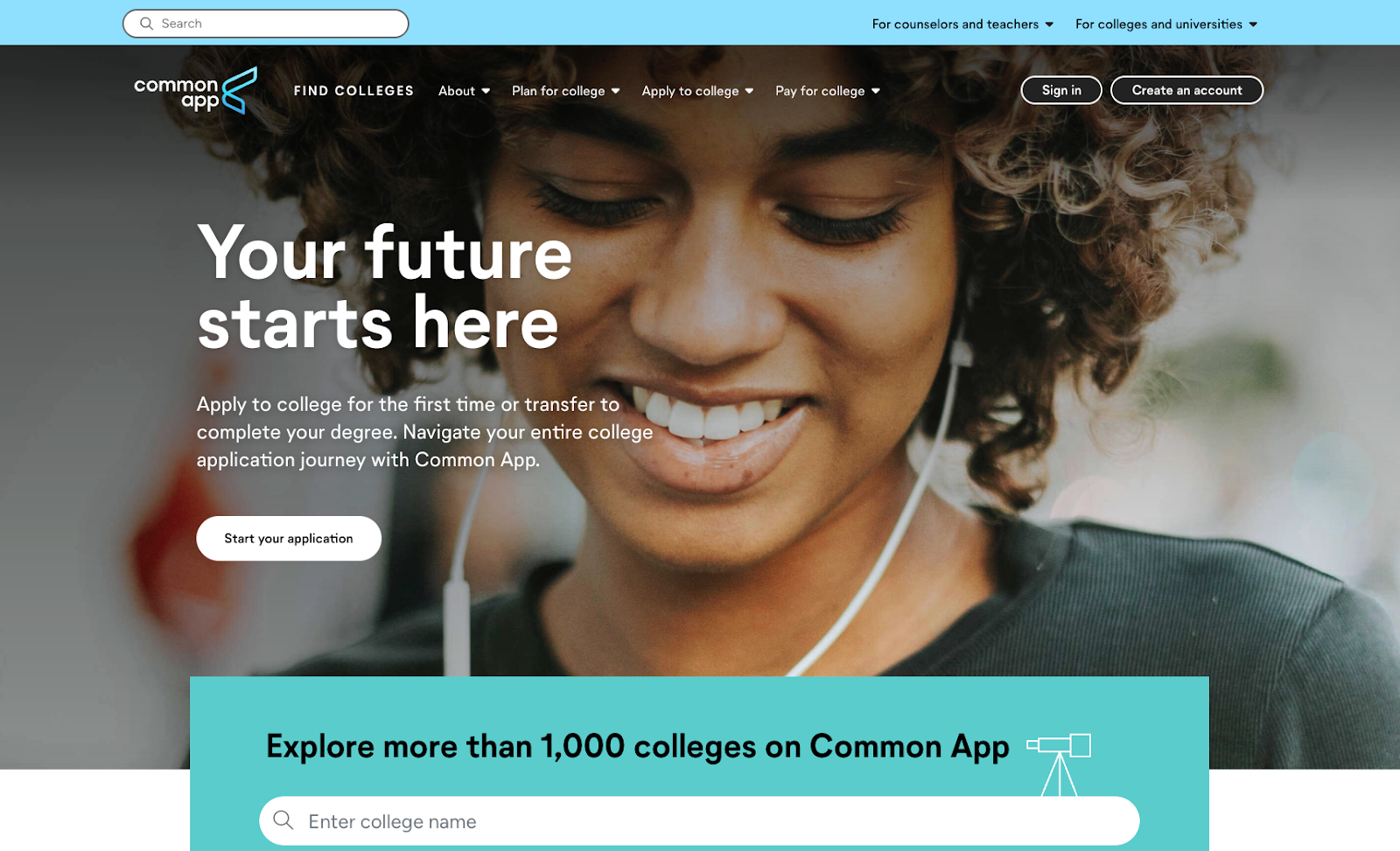Click the arrow beside For counselors and teachers
1400x851 pixels.
(x=1049, y=24)
